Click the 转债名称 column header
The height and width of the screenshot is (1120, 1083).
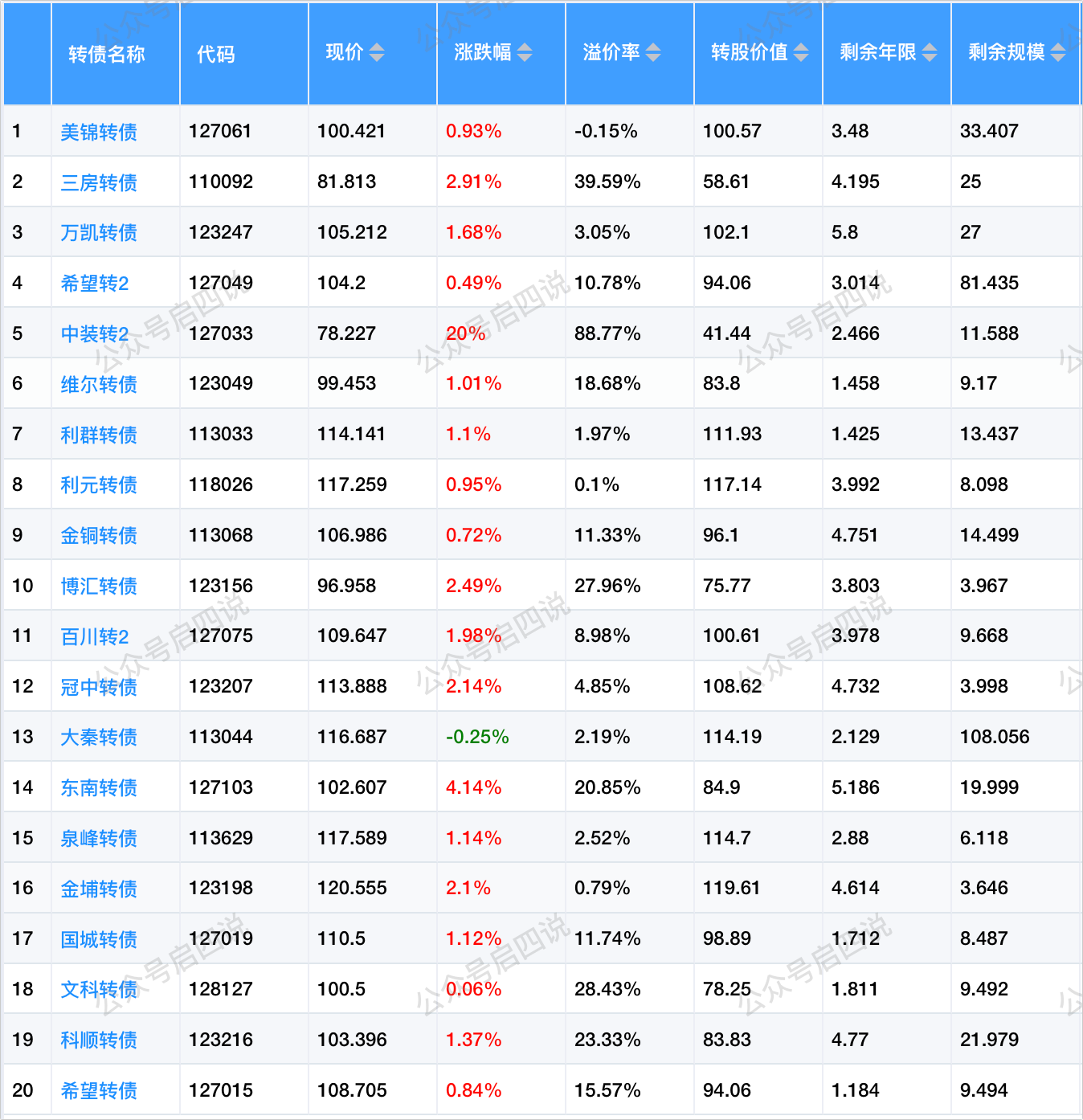point(107,54)
